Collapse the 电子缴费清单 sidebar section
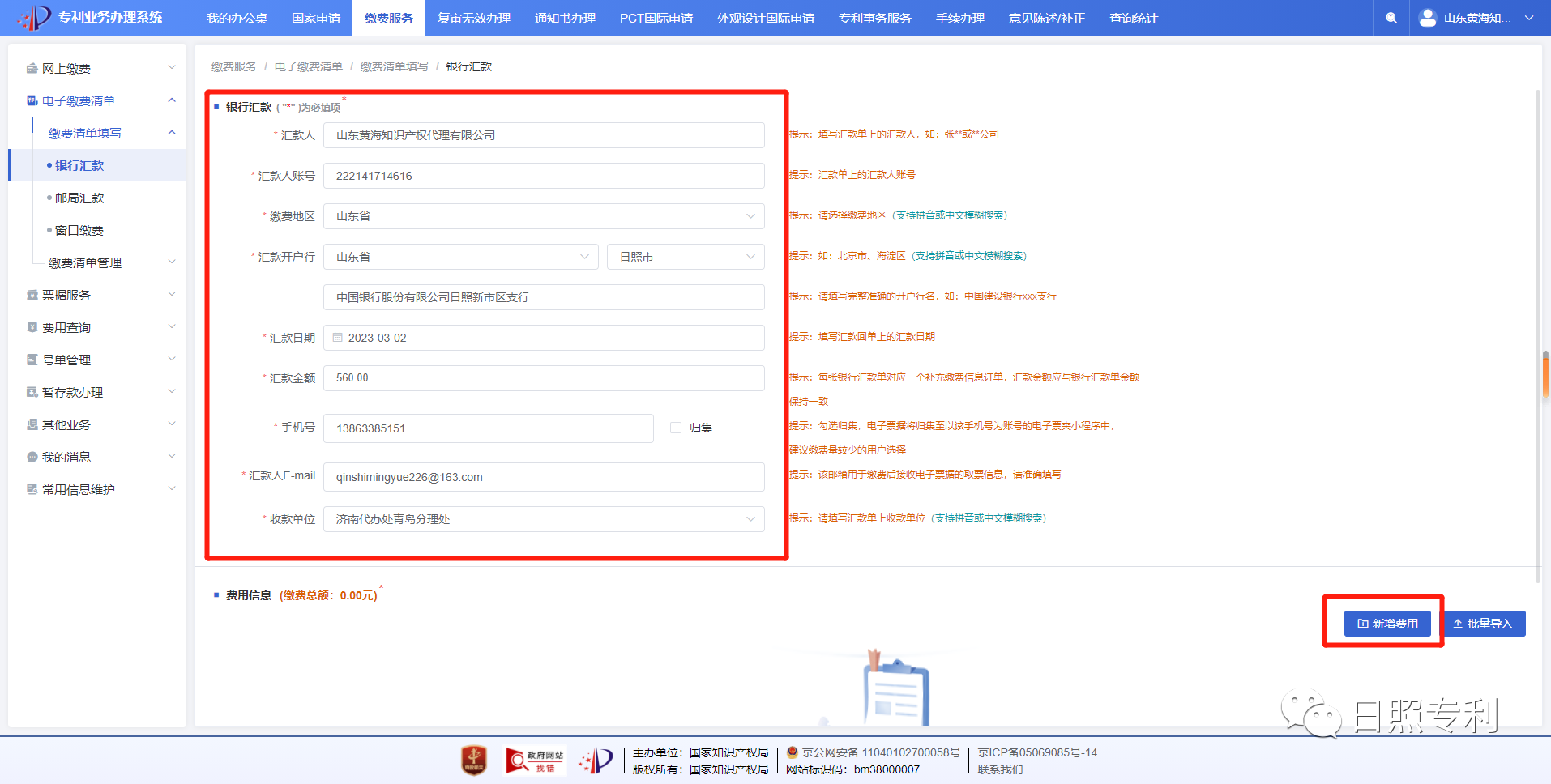 click(171, 100)
